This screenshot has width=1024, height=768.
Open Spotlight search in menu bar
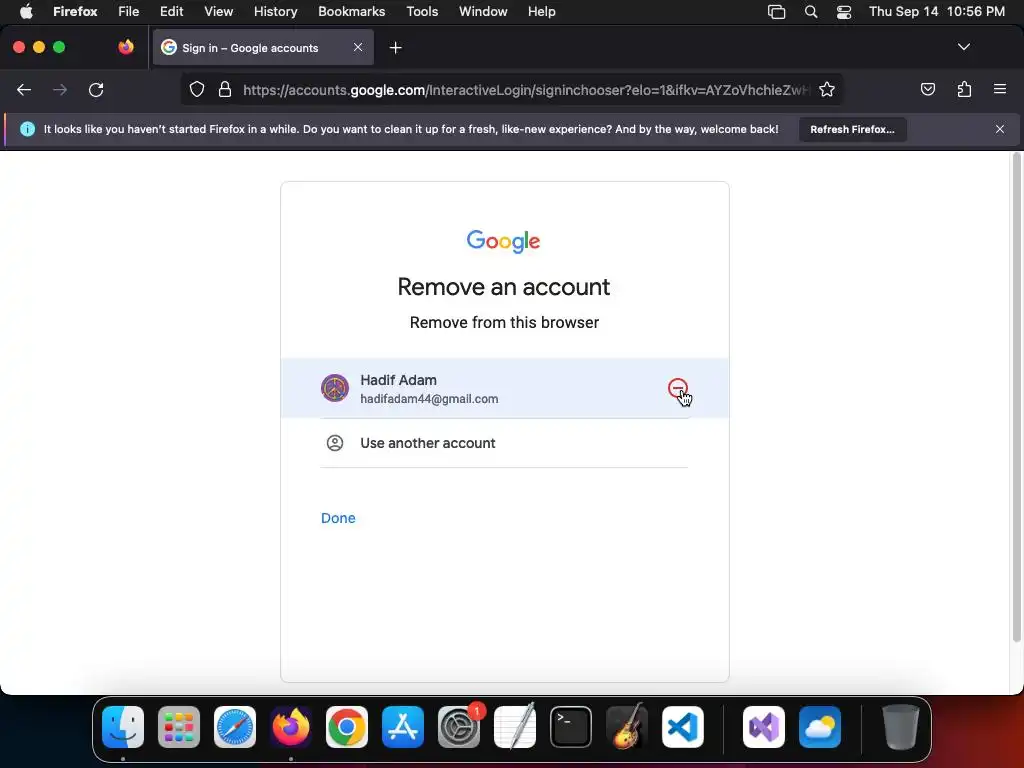click(x=810, y=11)
